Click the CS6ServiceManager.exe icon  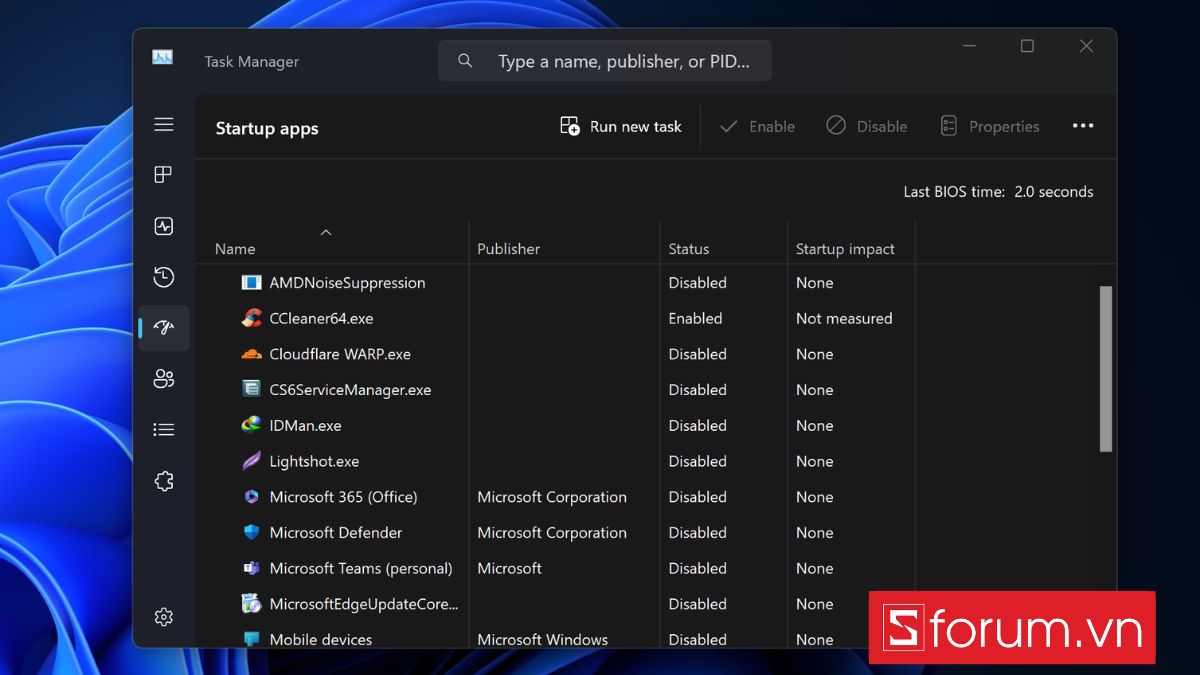coord(252,390)
